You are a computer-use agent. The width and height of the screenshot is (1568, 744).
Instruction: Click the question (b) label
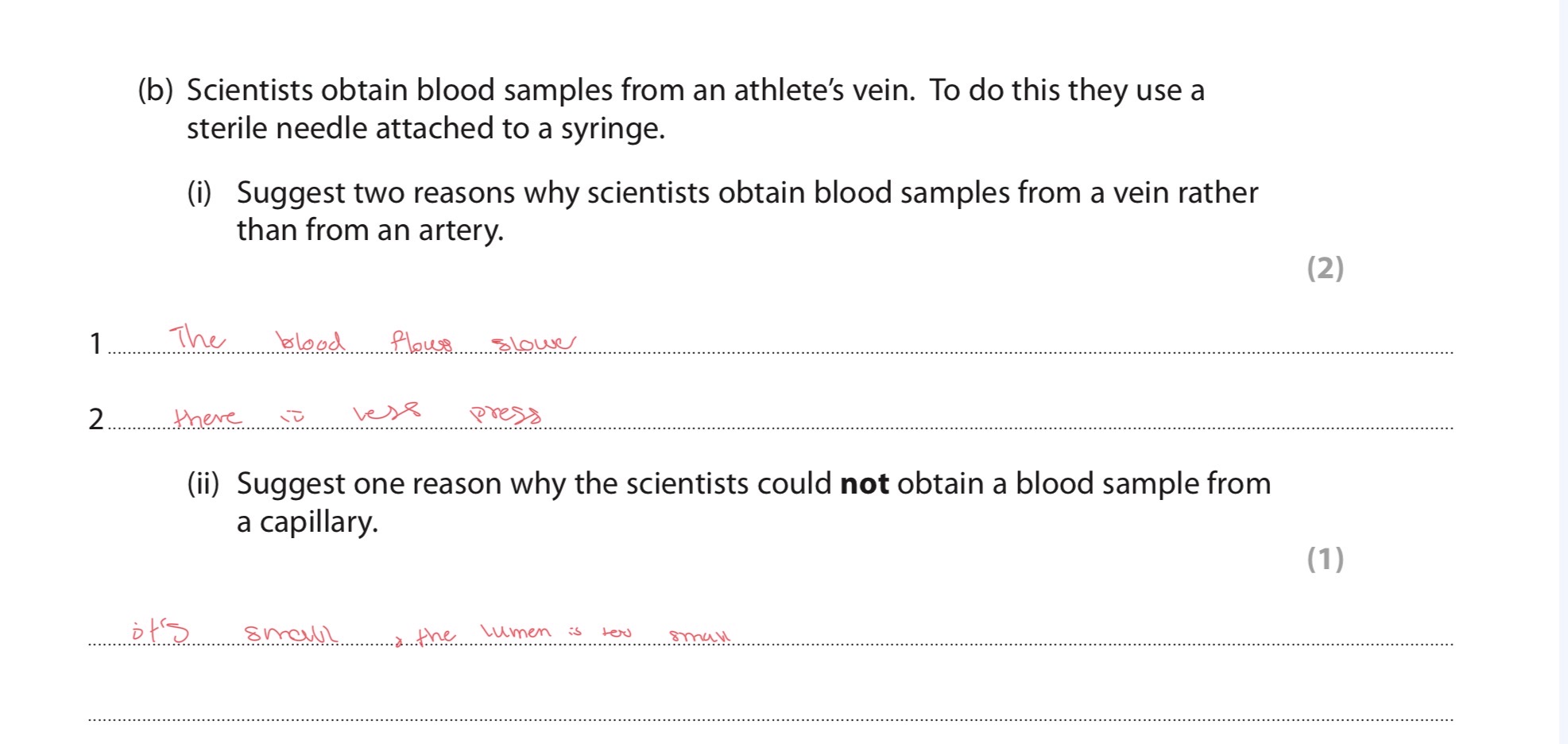click(x=155, y=91)
